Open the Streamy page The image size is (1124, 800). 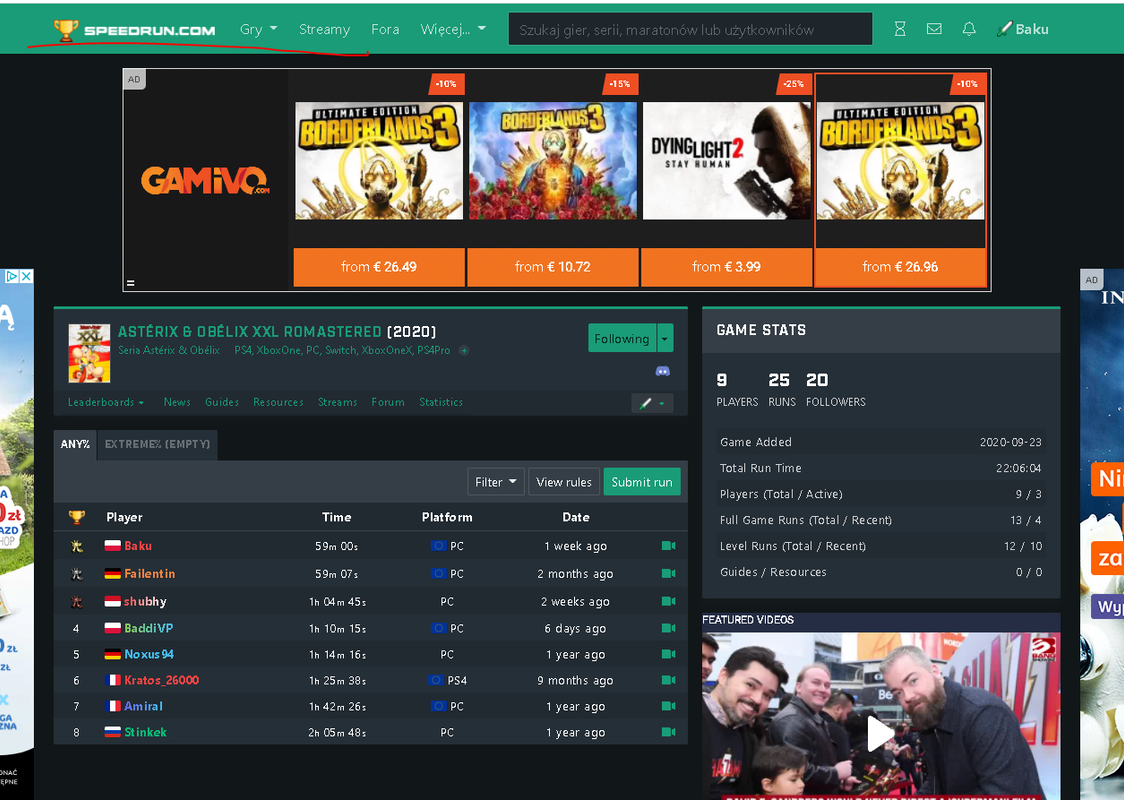[324, 29]
